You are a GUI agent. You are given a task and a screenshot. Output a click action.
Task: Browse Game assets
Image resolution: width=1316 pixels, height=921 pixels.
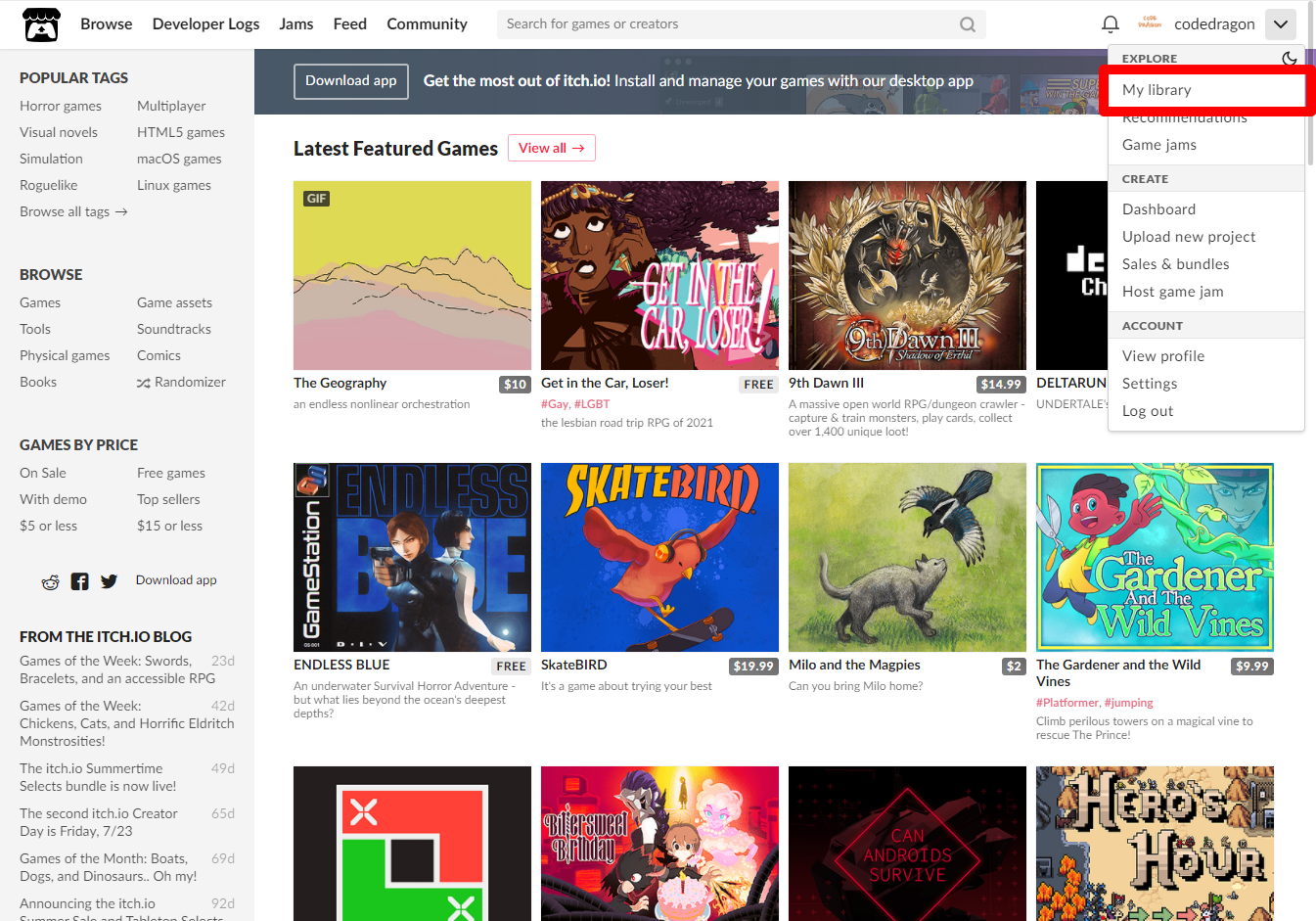click(174, 302)
